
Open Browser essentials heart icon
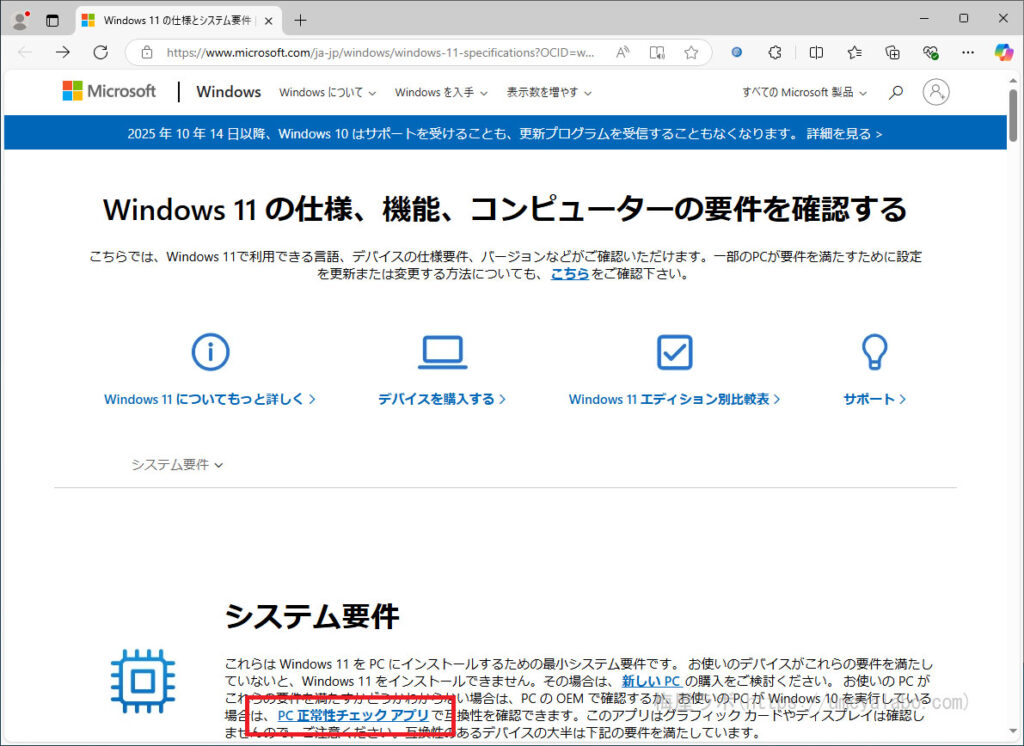pos(931,52)
